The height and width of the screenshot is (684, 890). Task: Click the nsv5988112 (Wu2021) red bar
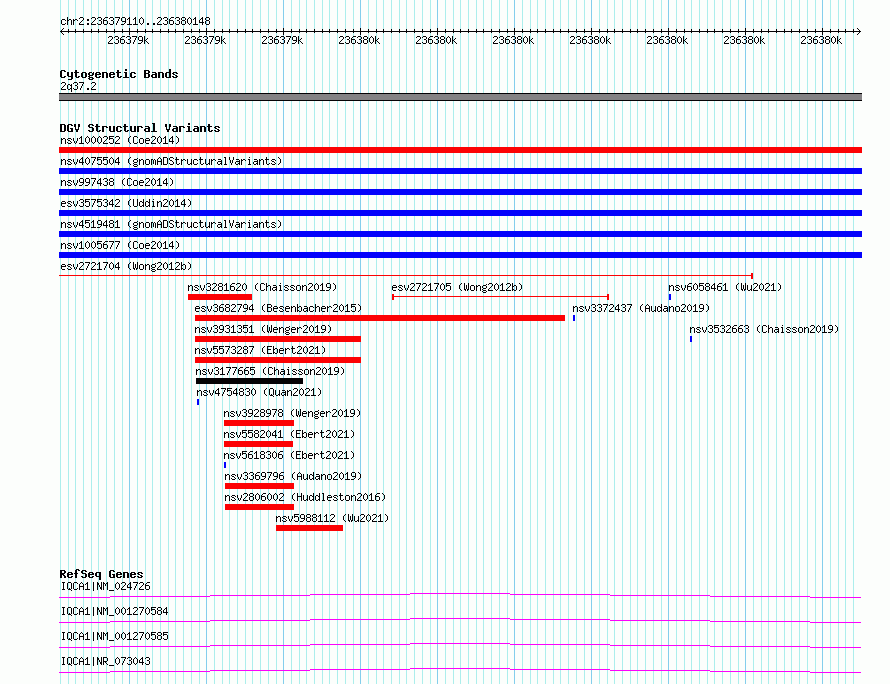[x=309, y=528]
